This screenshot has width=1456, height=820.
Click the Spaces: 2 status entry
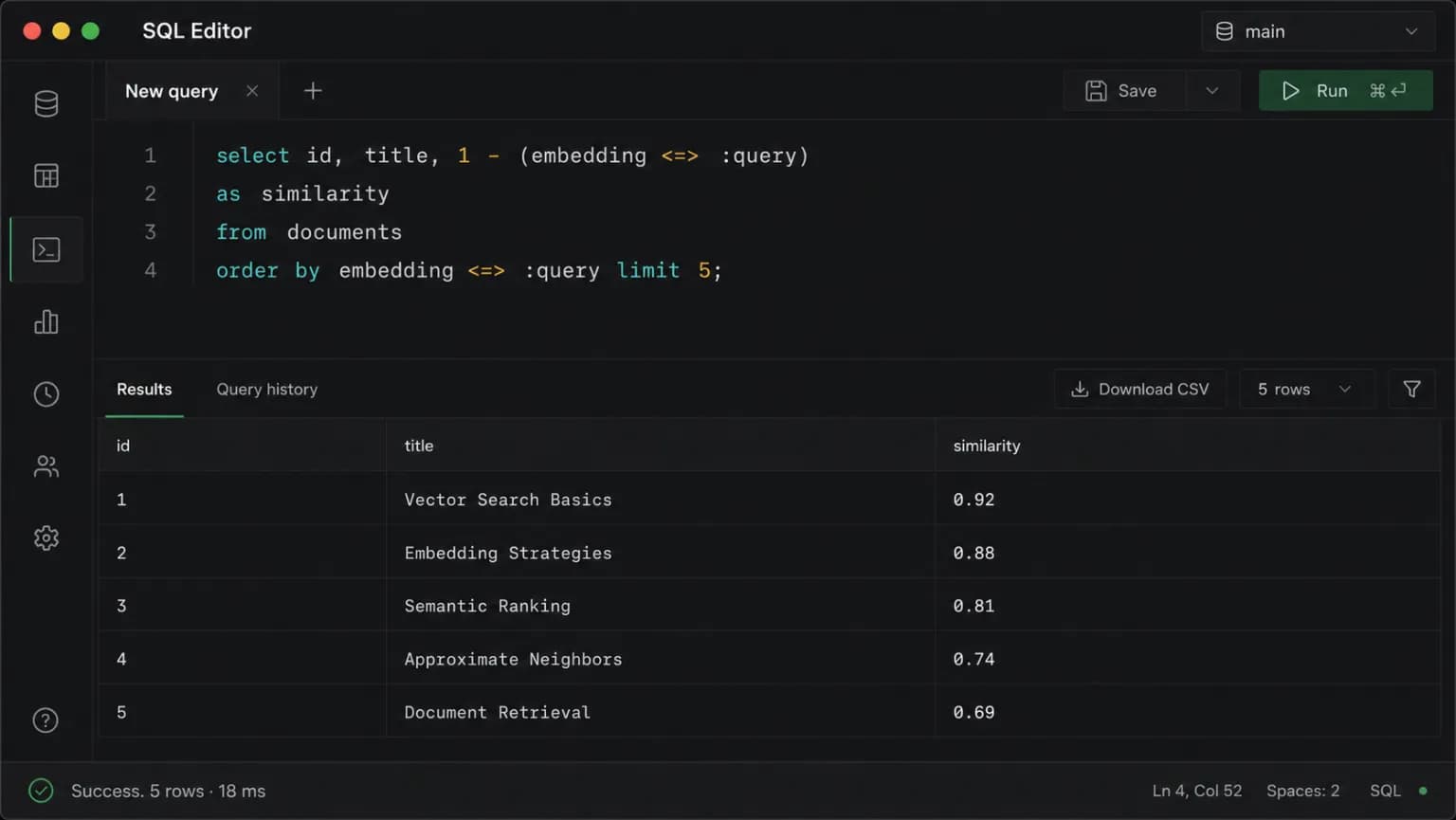click(x=1303, y=791)
